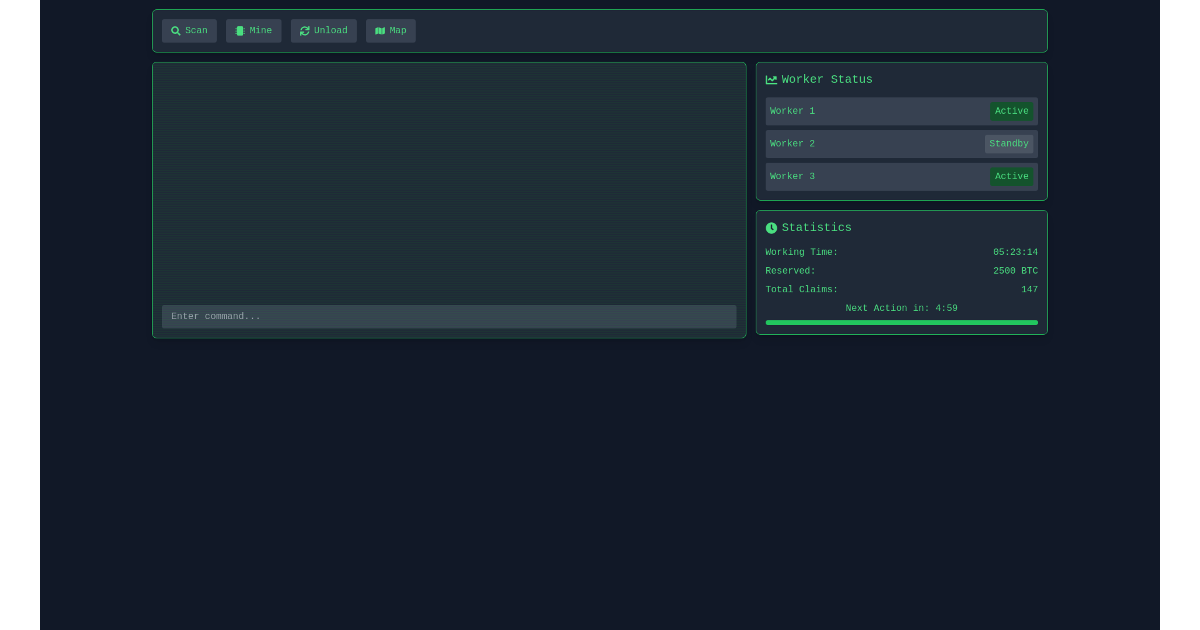Click the Reserved 2500 BTC value
1200x630 pixels.
point(1014,270)
